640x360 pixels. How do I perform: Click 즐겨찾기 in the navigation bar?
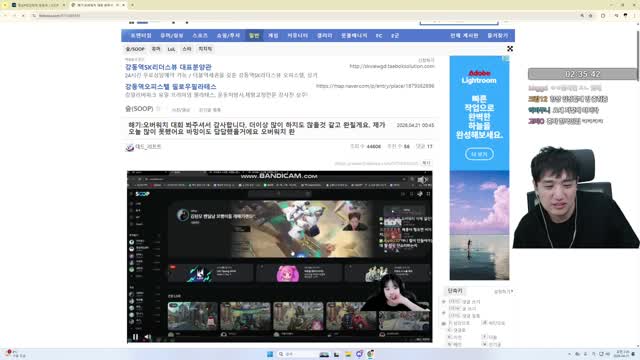click(498, 36)
